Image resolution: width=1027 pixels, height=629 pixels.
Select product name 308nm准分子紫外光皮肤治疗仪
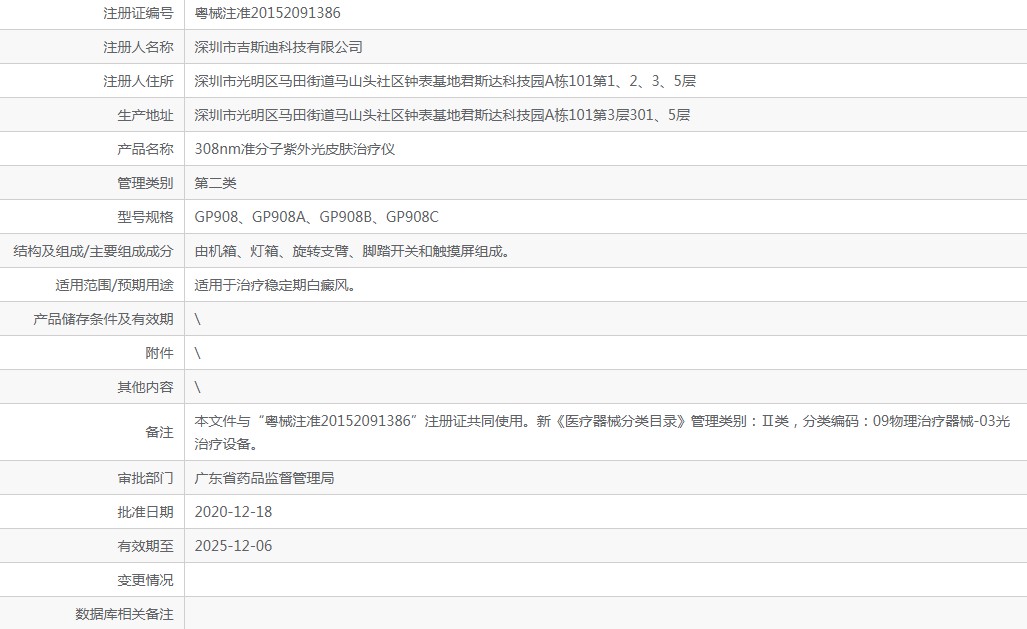[x=295, y=149]
